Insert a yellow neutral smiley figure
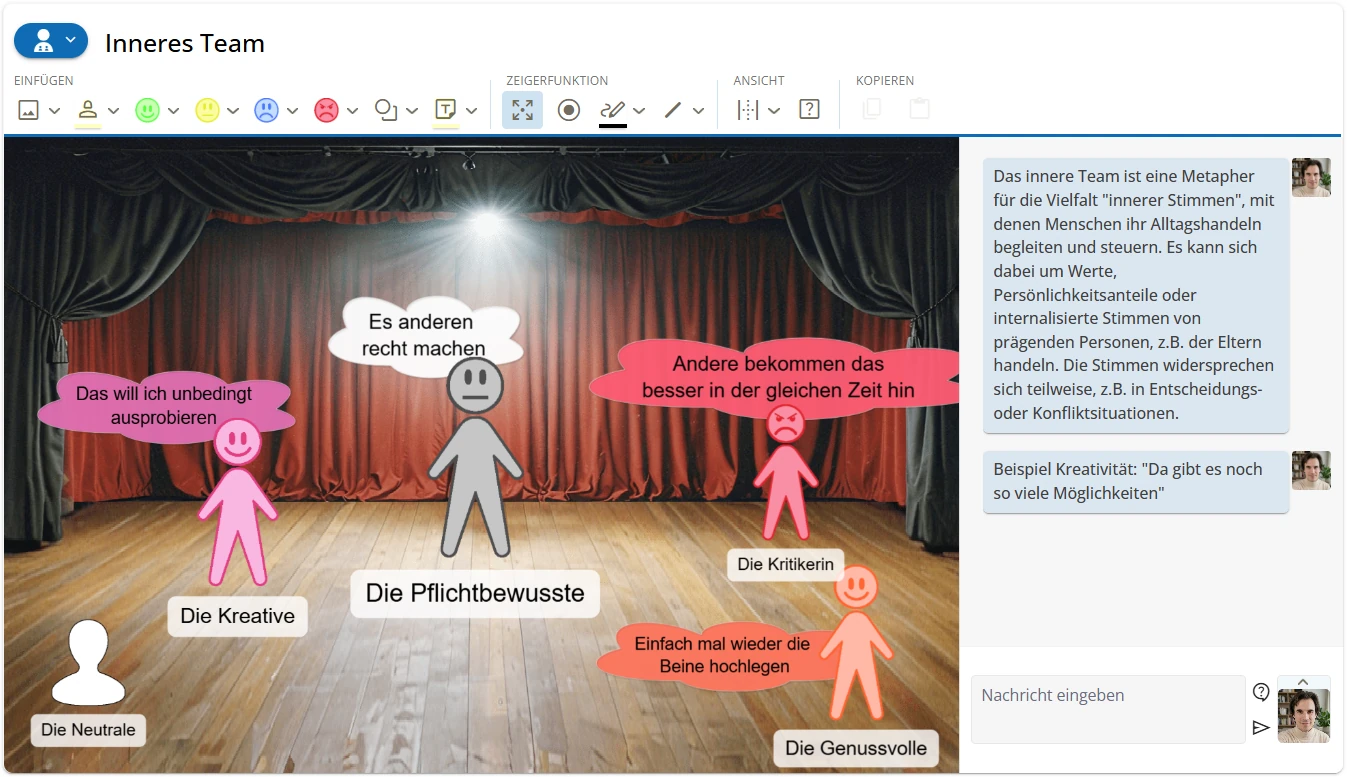Viewport: 1347px width, 777px height. pos(207,110)
